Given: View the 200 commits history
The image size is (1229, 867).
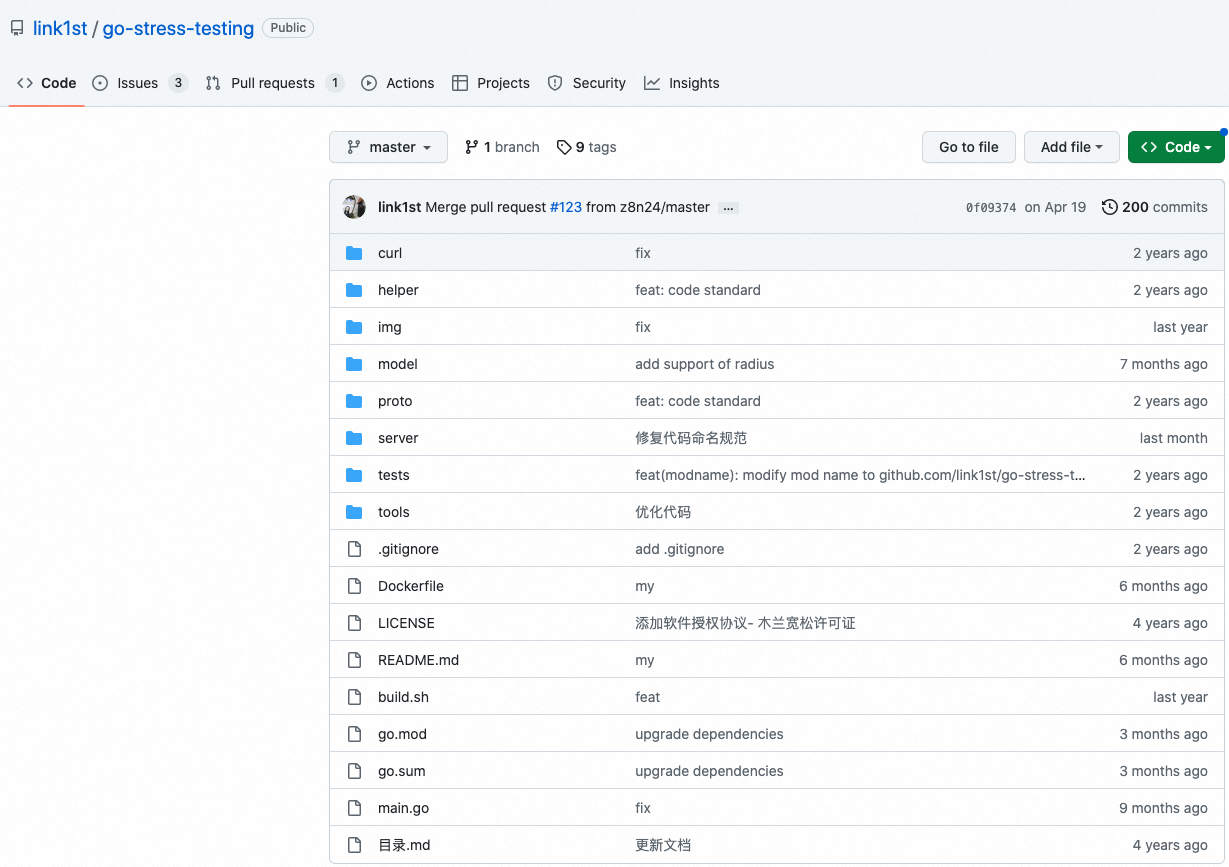Looking at the screenshot, I should coord(1155,207).
